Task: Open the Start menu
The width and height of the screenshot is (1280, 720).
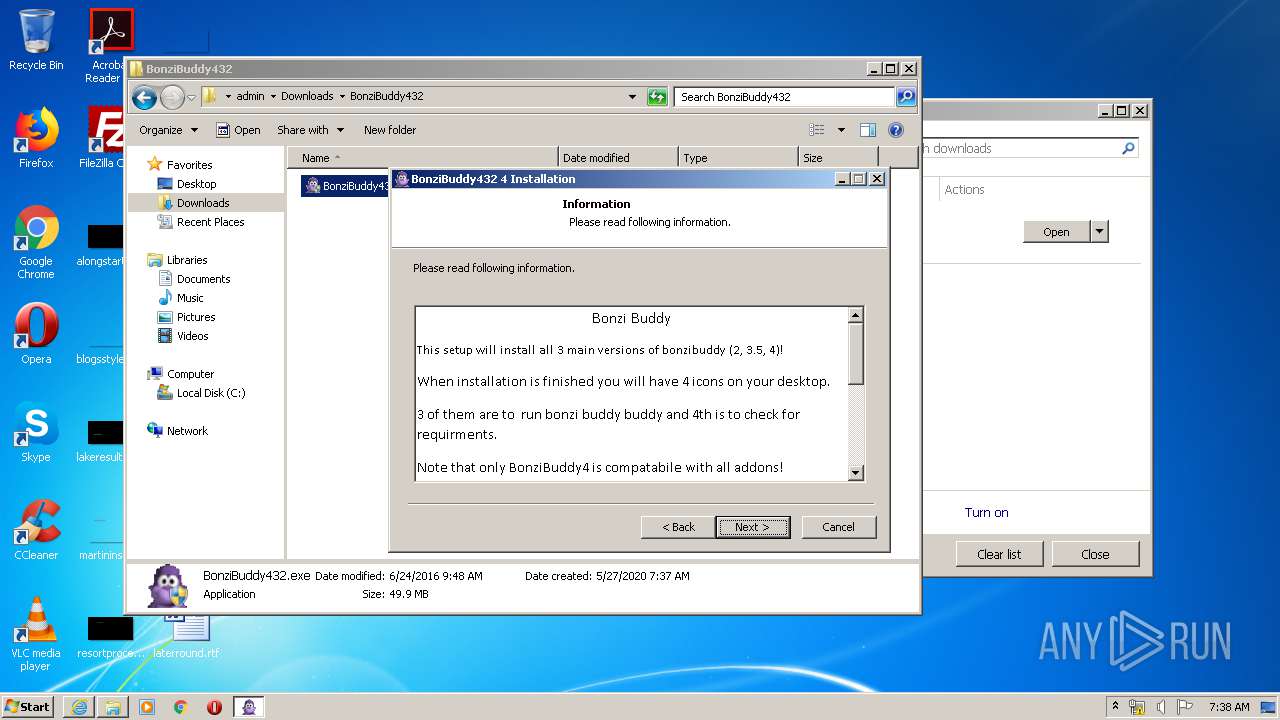Action: pos(28,707)
